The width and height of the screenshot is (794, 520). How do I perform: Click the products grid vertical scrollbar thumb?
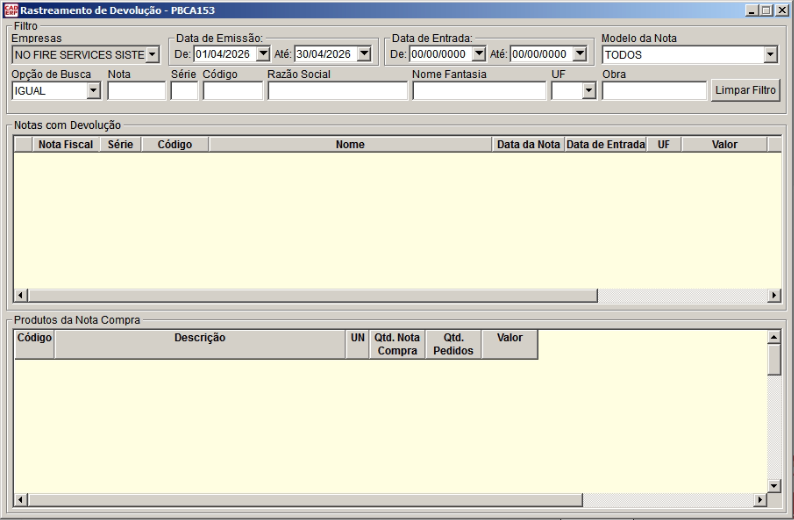tap(774, 359)
